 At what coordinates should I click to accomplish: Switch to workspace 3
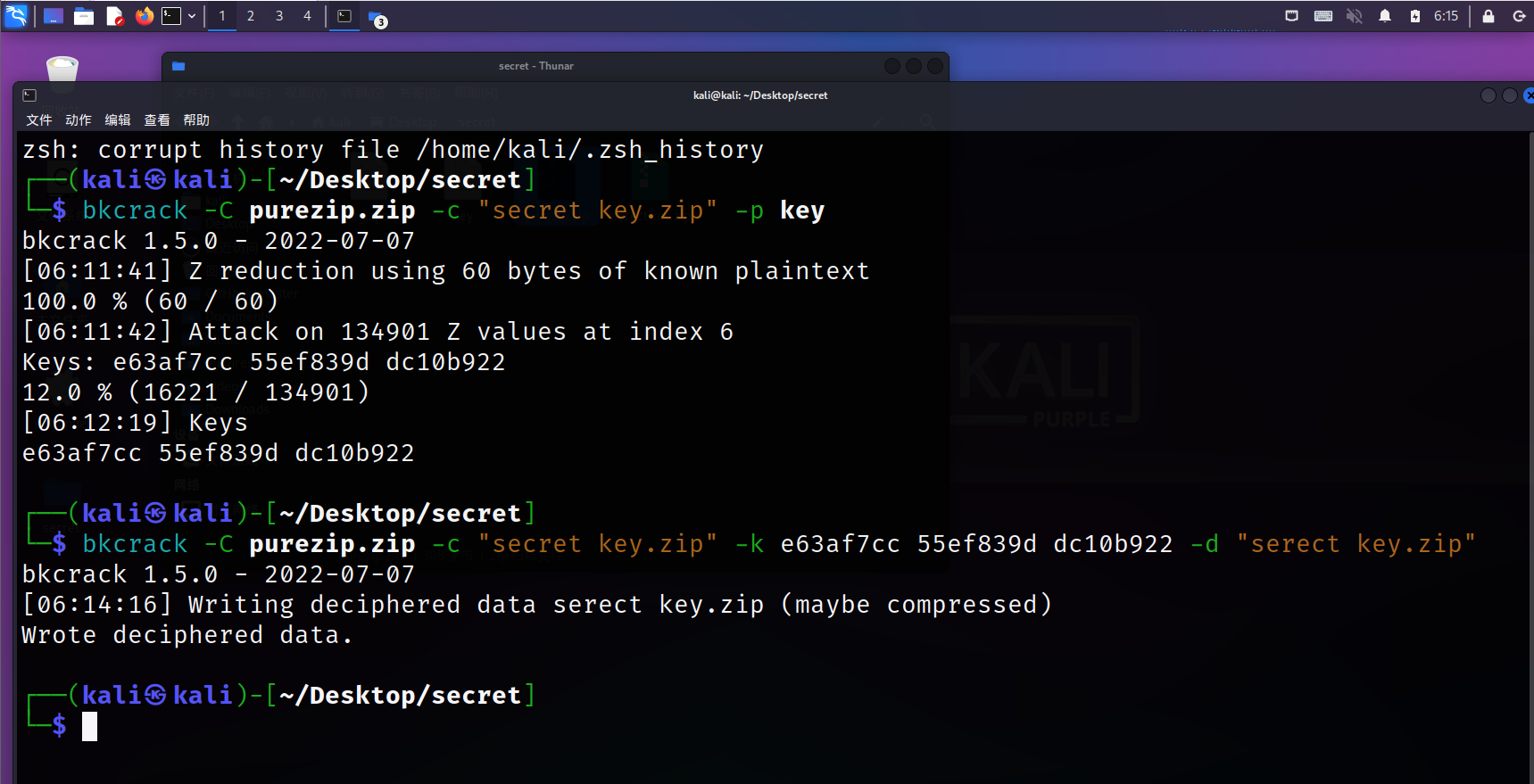(x=279, y=16)
